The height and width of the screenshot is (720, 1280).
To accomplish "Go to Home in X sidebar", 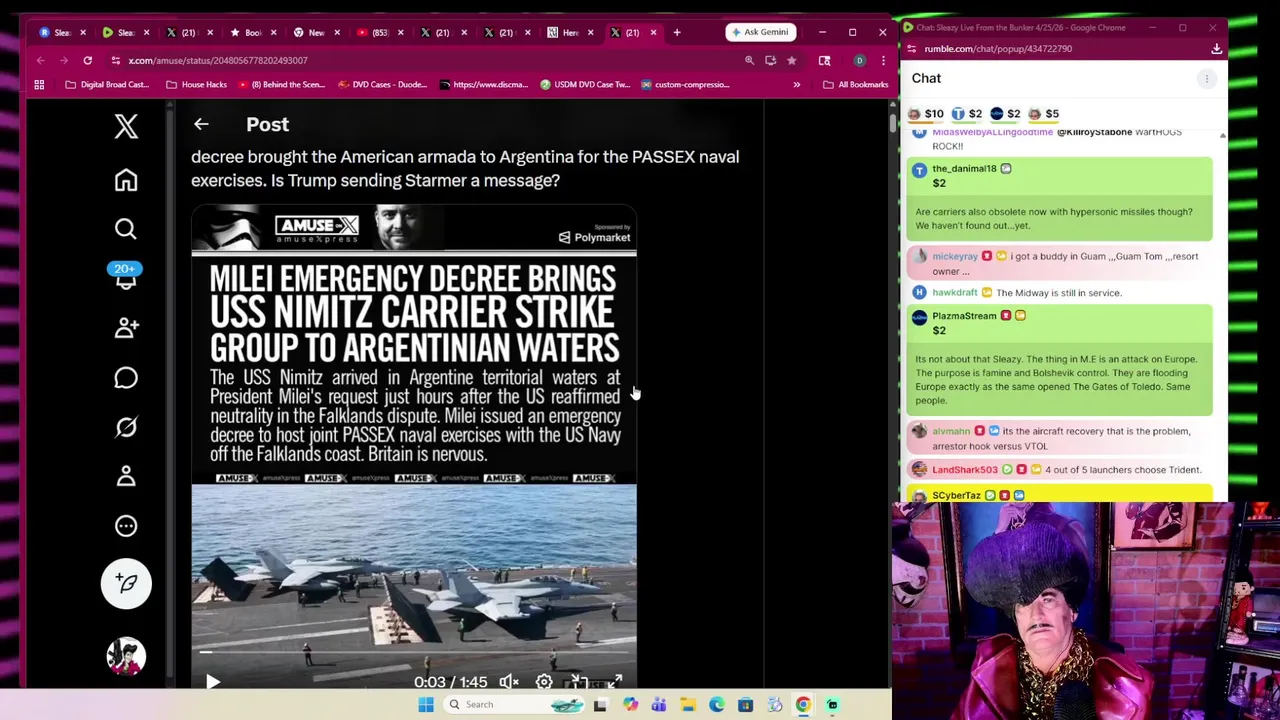I will (x=126, y=180).
